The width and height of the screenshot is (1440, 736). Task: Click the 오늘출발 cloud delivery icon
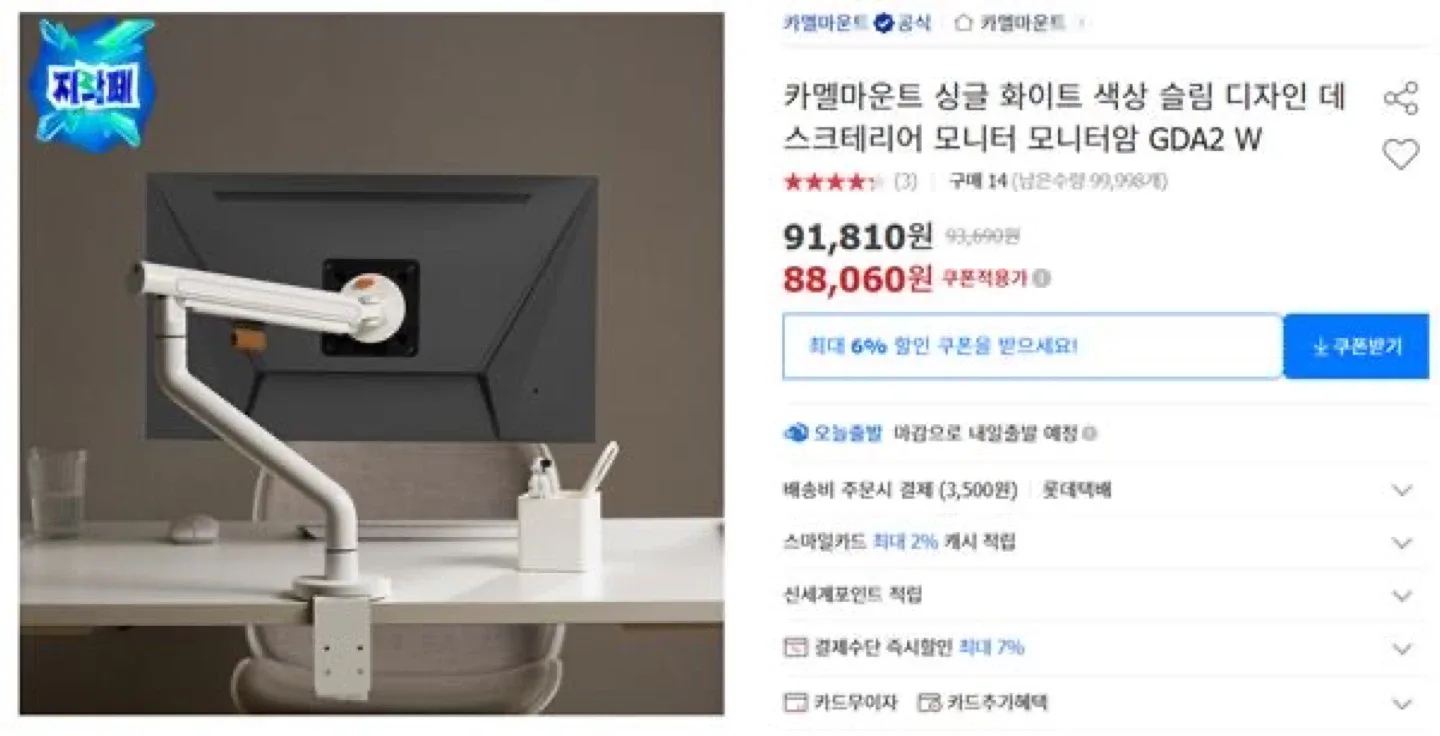pyautogui.click(x=796, y=433)
